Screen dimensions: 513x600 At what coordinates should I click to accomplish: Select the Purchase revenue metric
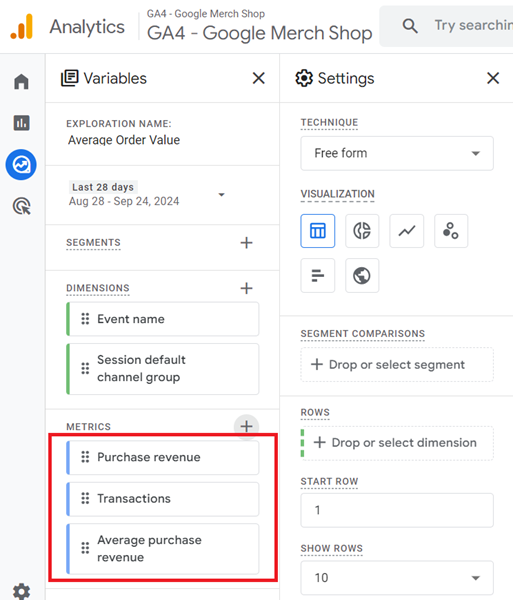(163, 457)
